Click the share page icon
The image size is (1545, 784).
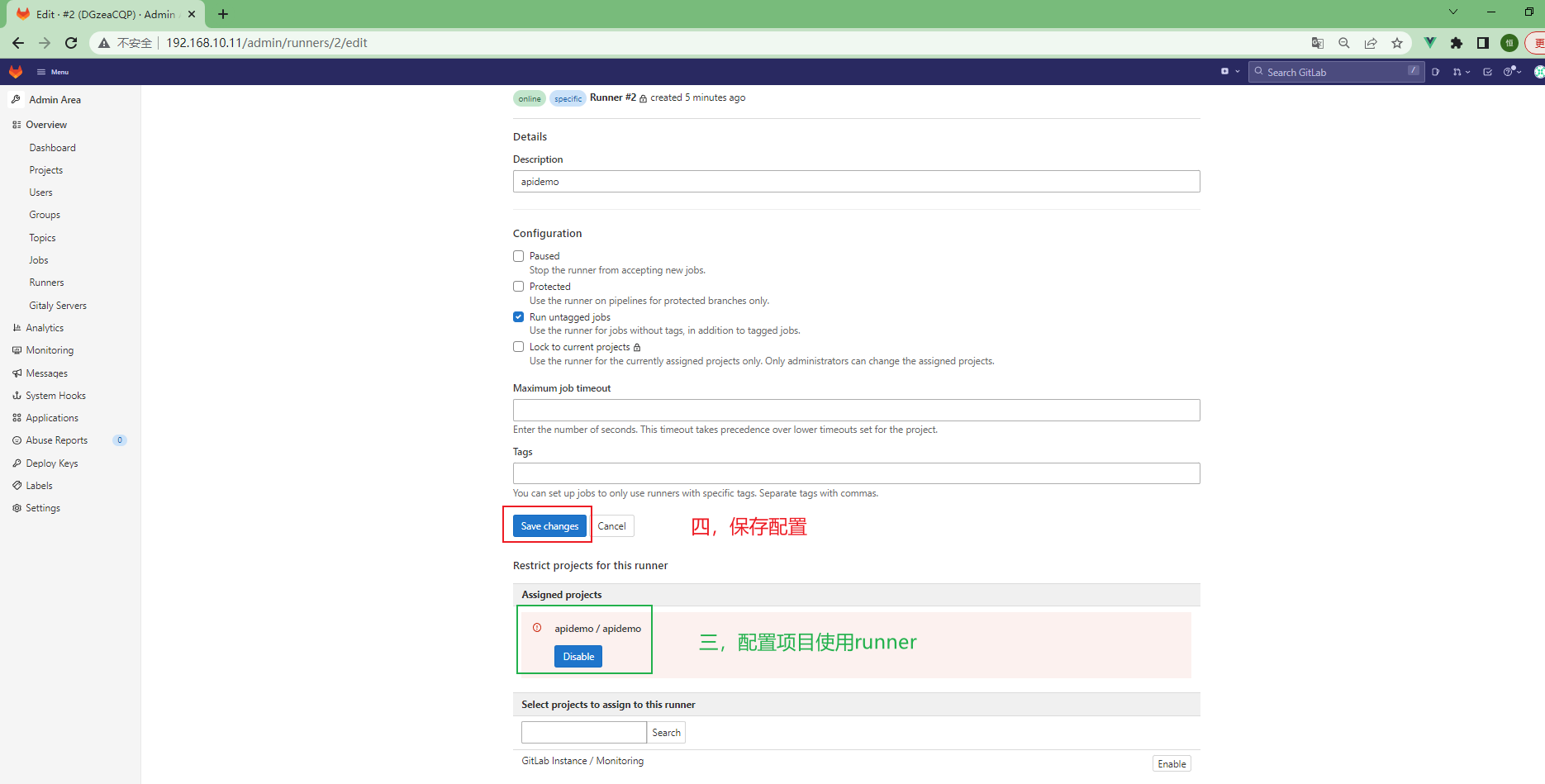click(x=1371, y=43)
